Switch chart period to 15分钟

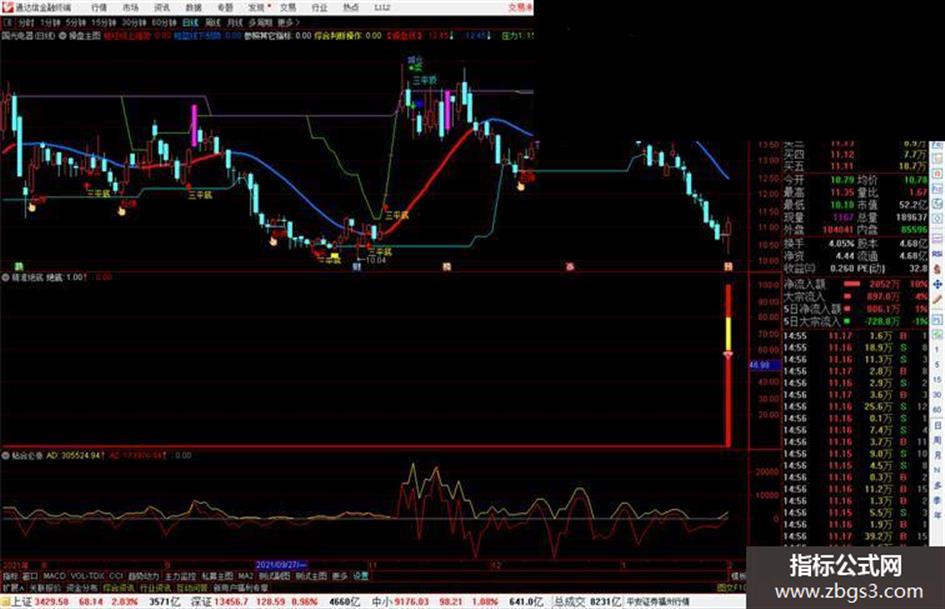(104, 22)
